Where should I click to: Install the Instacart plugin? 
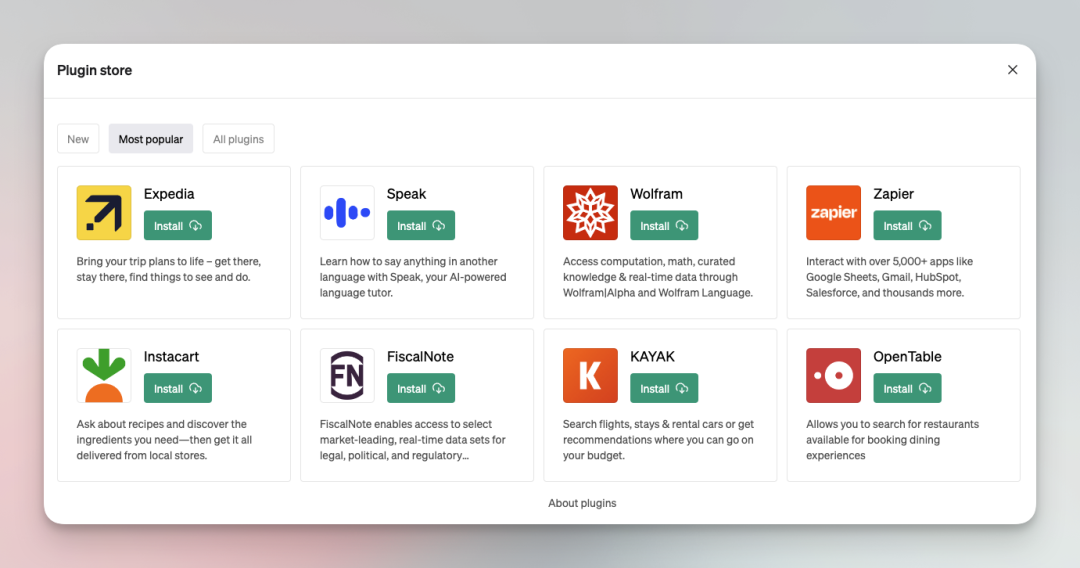coord(178,388)
